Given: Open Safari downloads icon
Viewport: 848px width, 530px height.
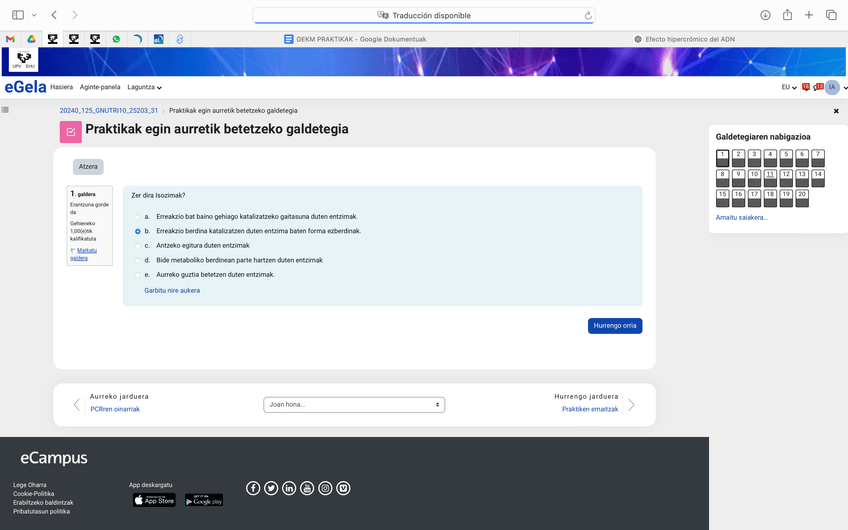Looking at the screenshot, I should click(x=765, y=15).
